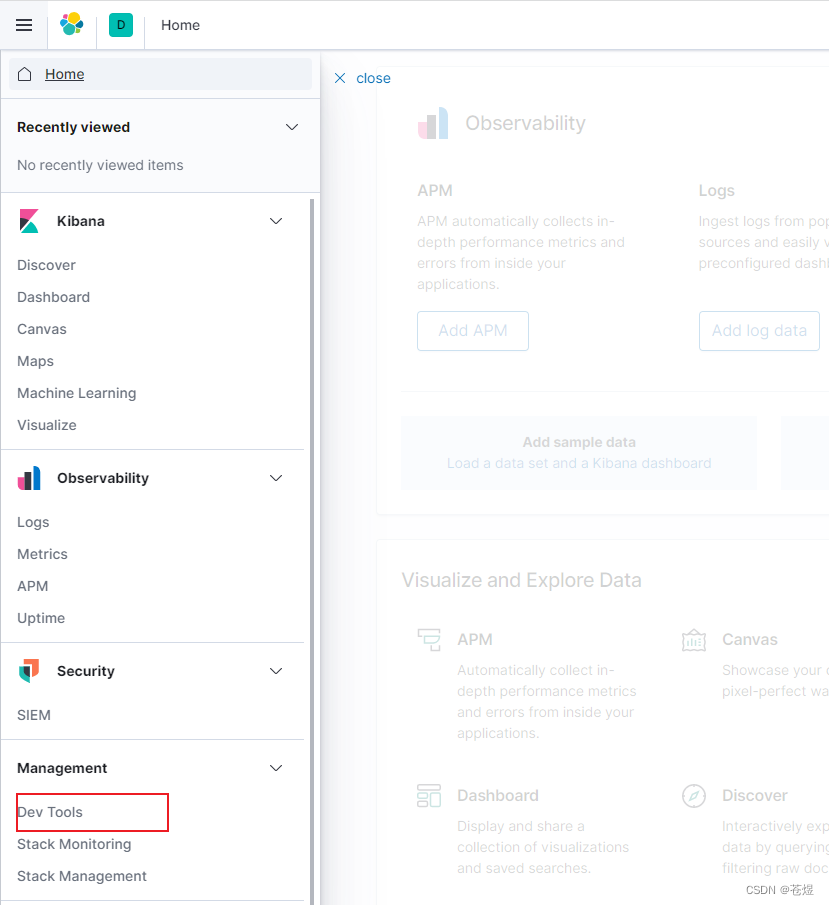The image size is (829, 905).
Task: Click the Dashboard layout icon
Action: click(x=429, y=795)
